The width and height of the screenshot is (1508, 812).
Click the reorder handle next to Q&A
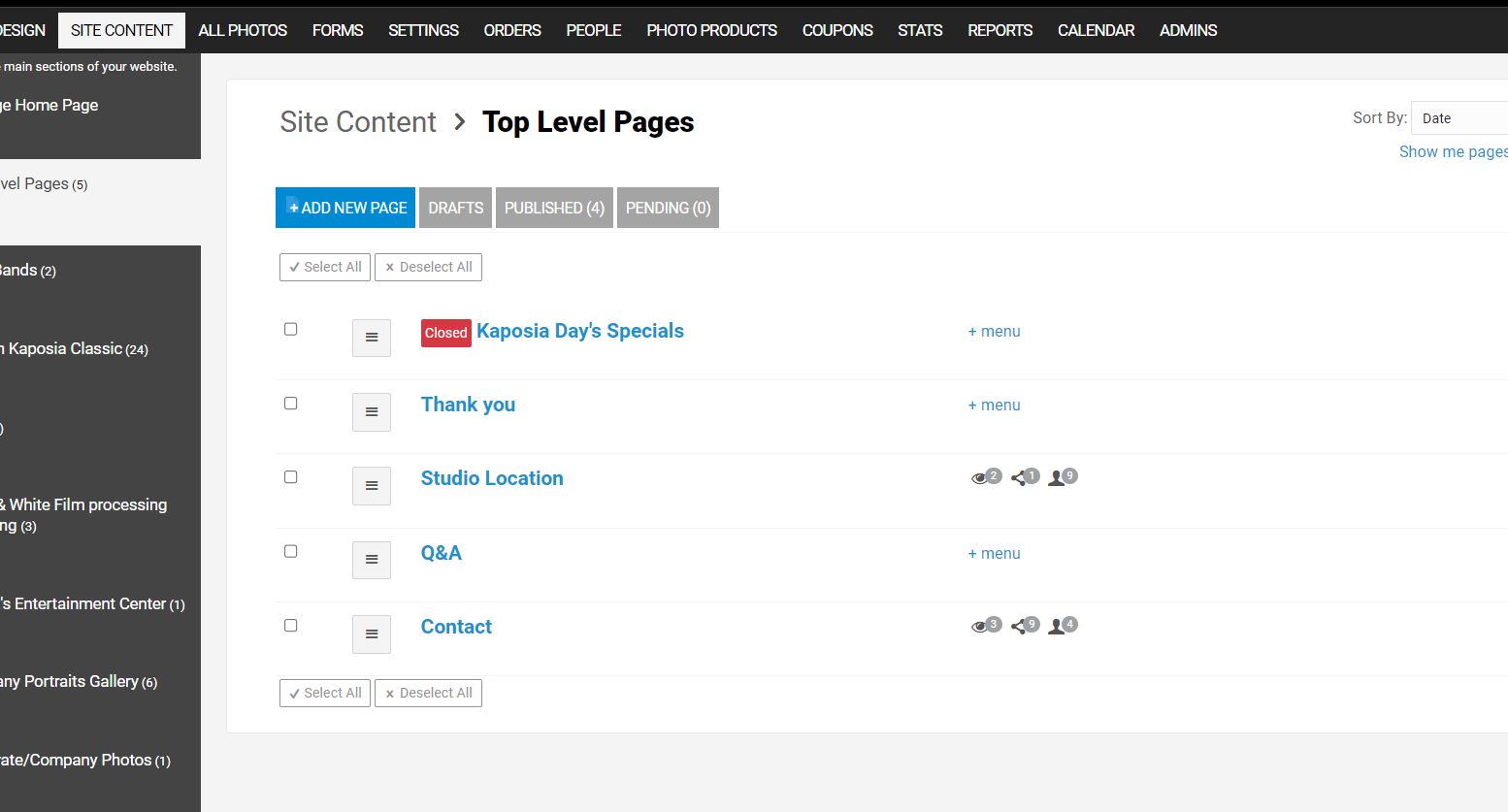(372, 560)
